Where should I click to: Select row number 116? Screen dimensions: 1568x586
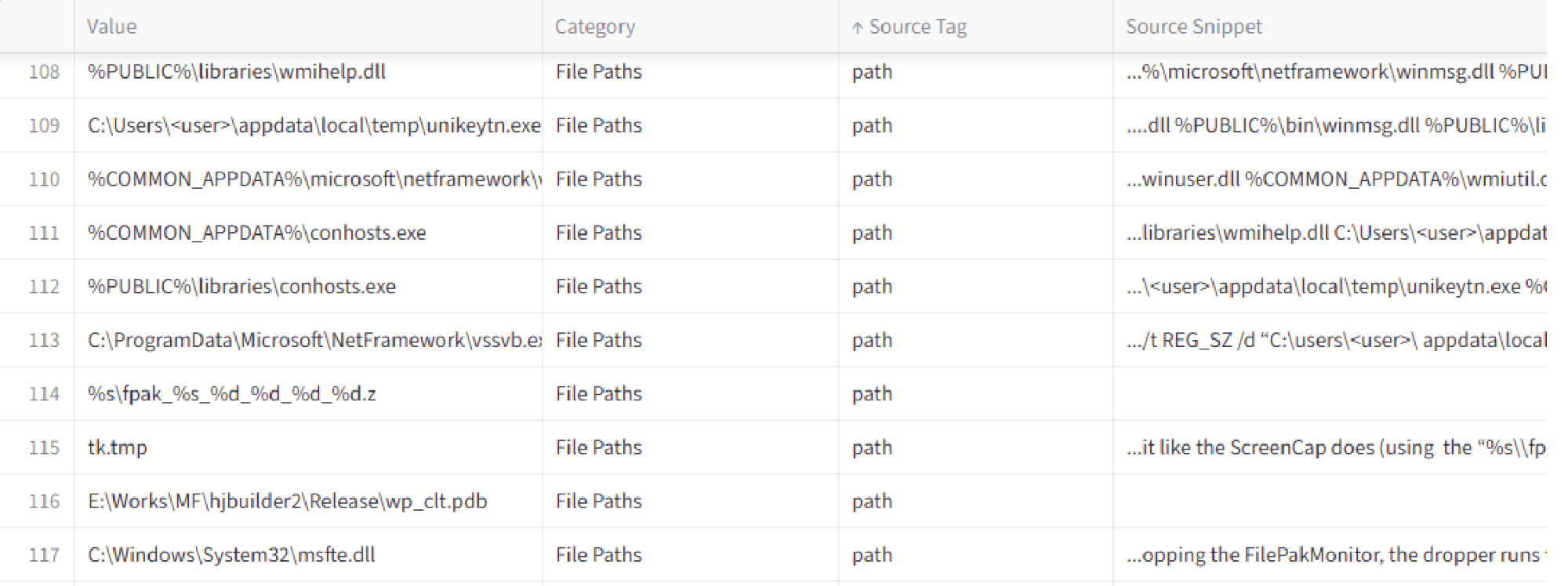(x=44, y=501)
